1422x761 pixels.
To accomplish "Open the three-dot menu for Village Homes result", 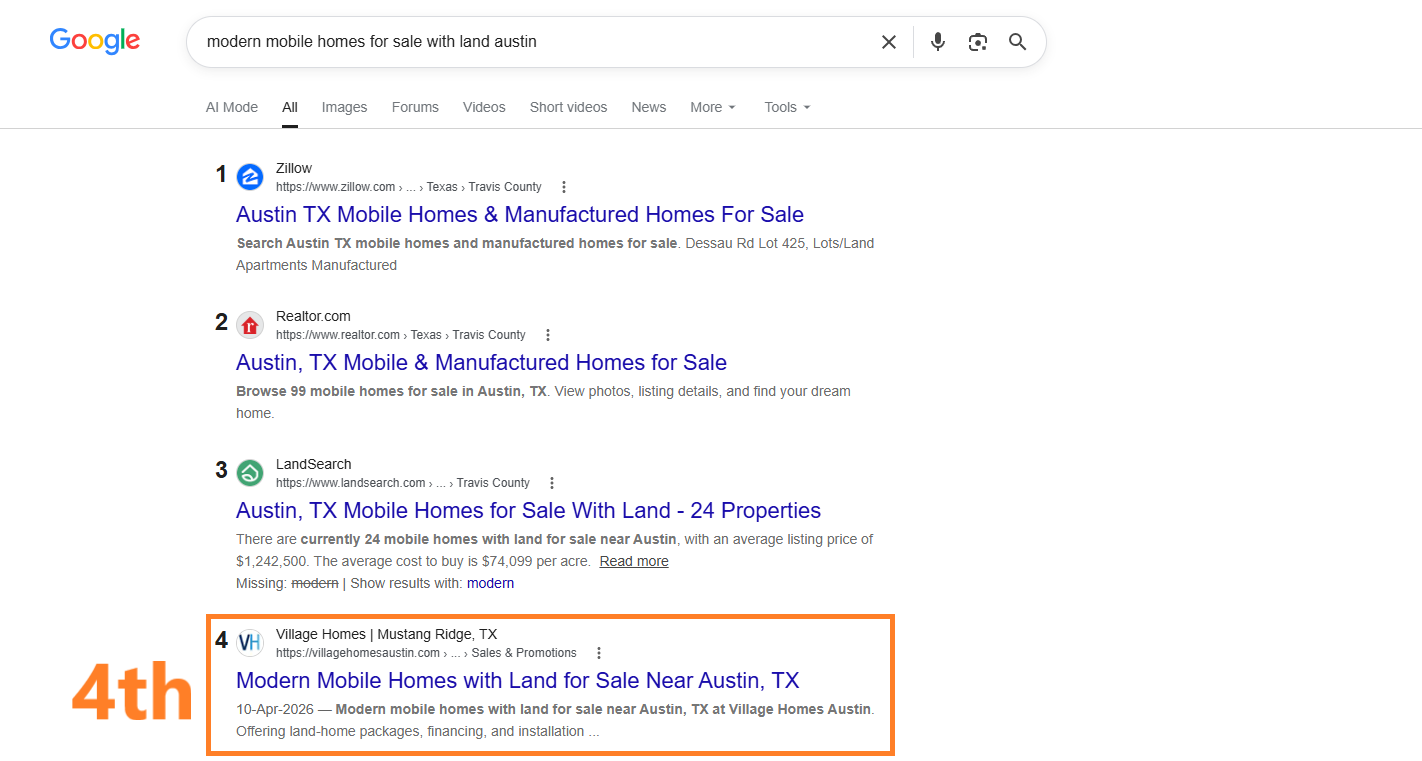I will [599, 653].
